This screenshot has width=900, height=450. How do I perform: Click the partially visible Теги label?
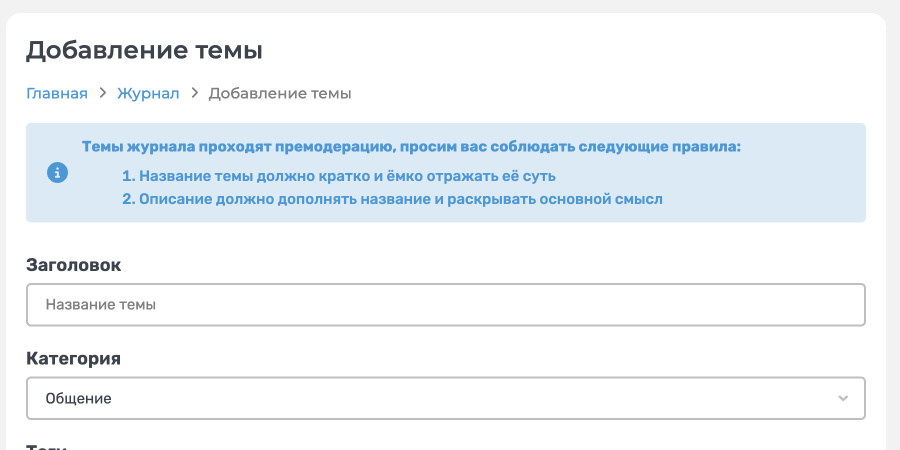pos(47,446)
